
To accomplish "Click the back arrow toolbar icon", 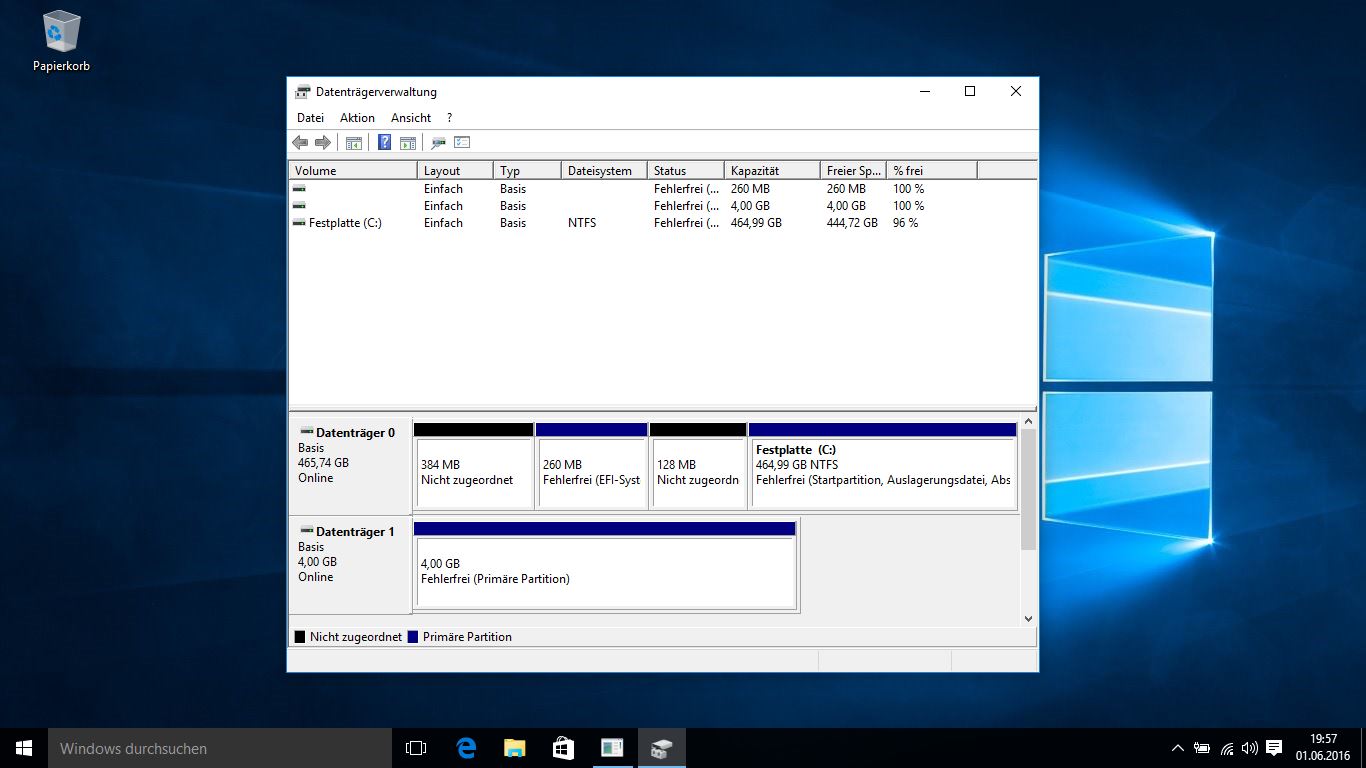I will pos(300,143).
